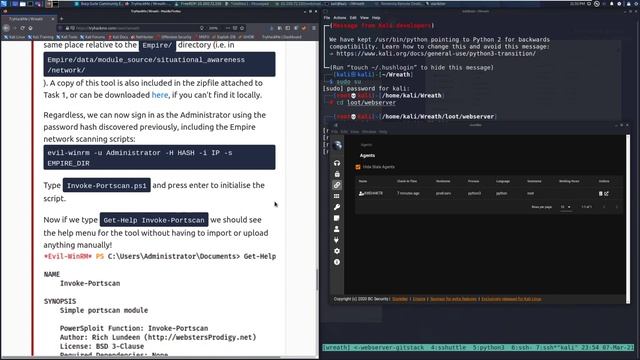The image size is (640, 360).
Task: Open the Agents link icon in Starkiller sidebar
Action: click(x=337, y=185)
